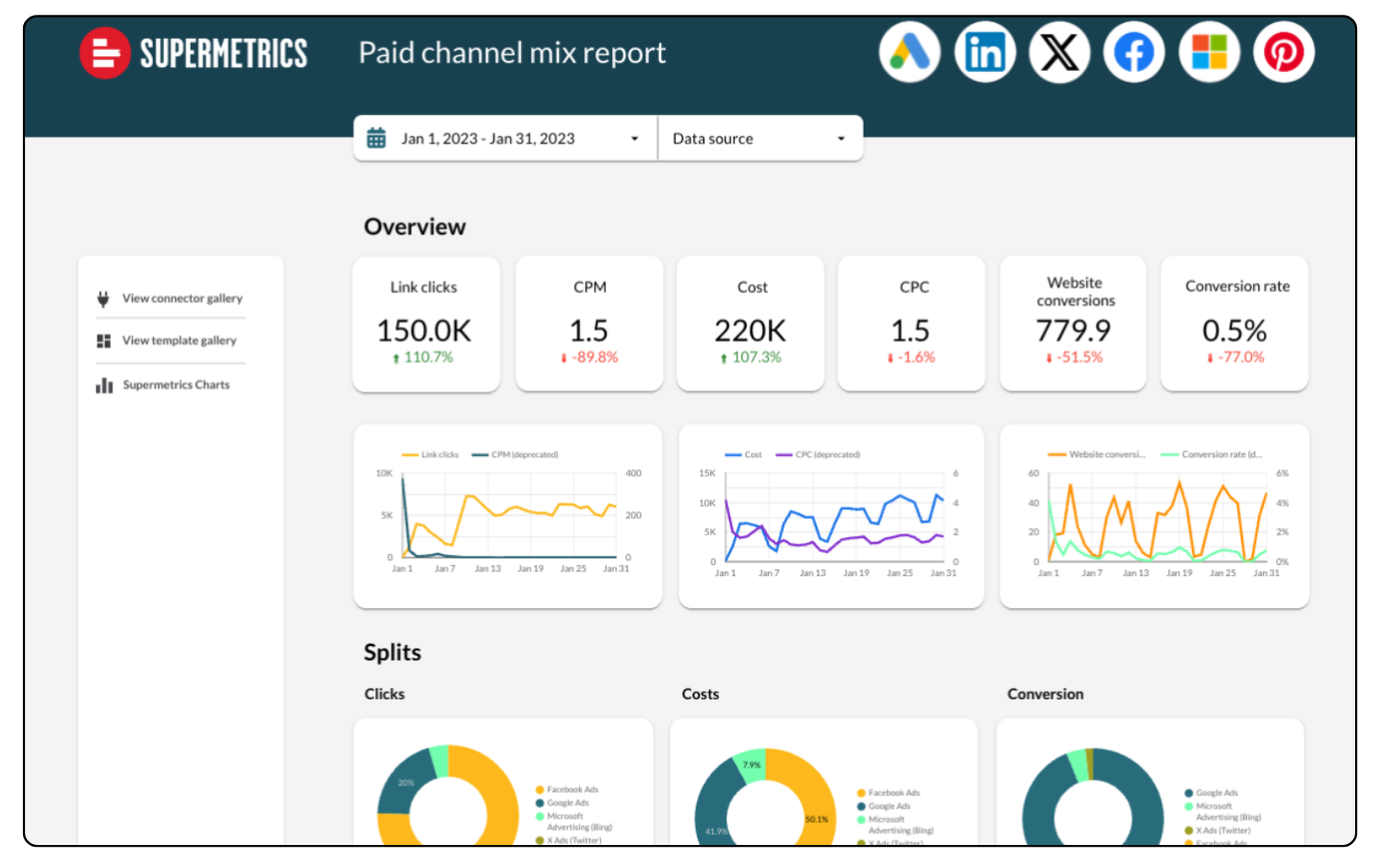
Task: Go to Supermetrics Charts
Action: click(x=176, y=385)
